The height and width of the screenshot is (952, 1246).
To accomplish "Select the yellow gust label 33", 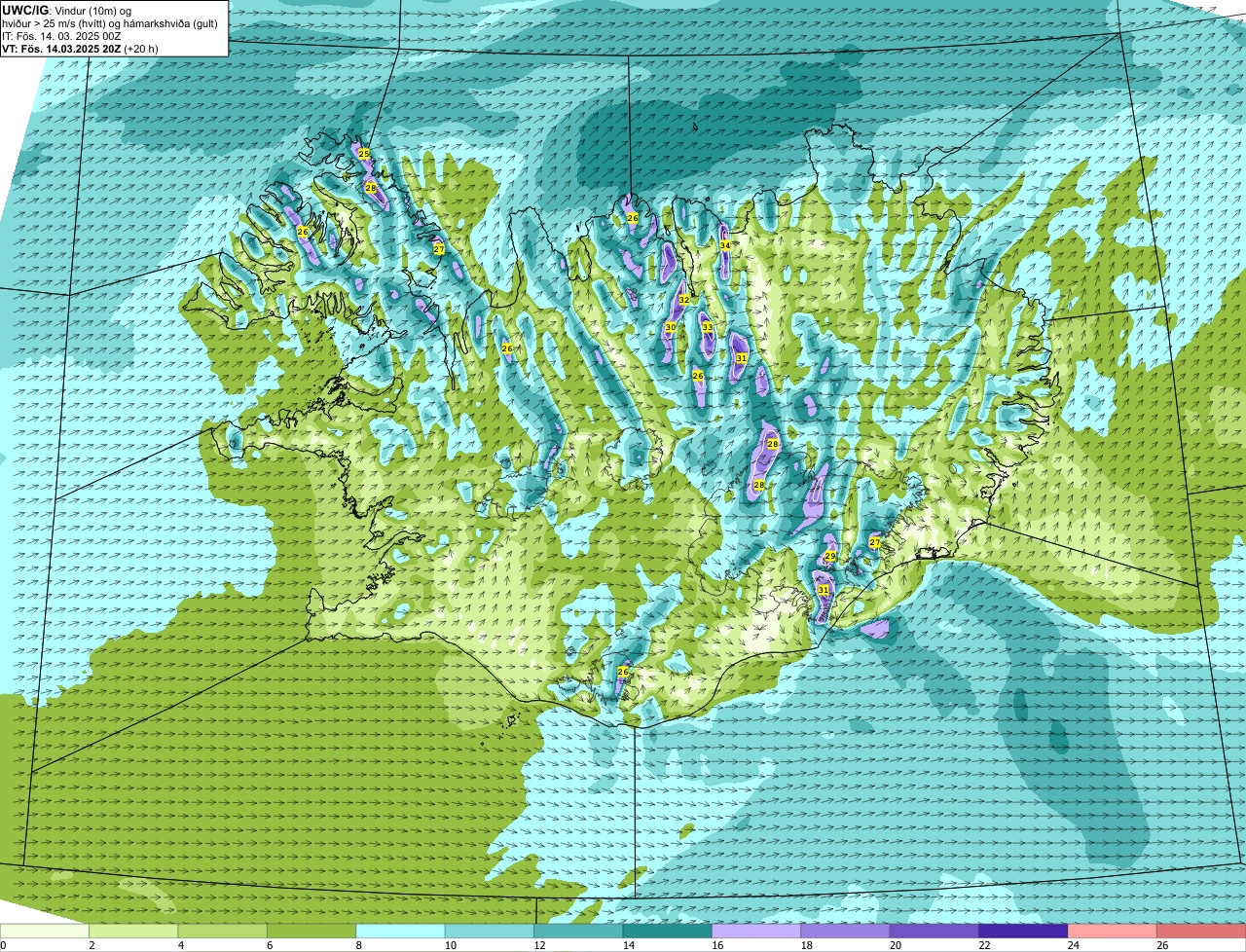I will click(x=708, y=327).
